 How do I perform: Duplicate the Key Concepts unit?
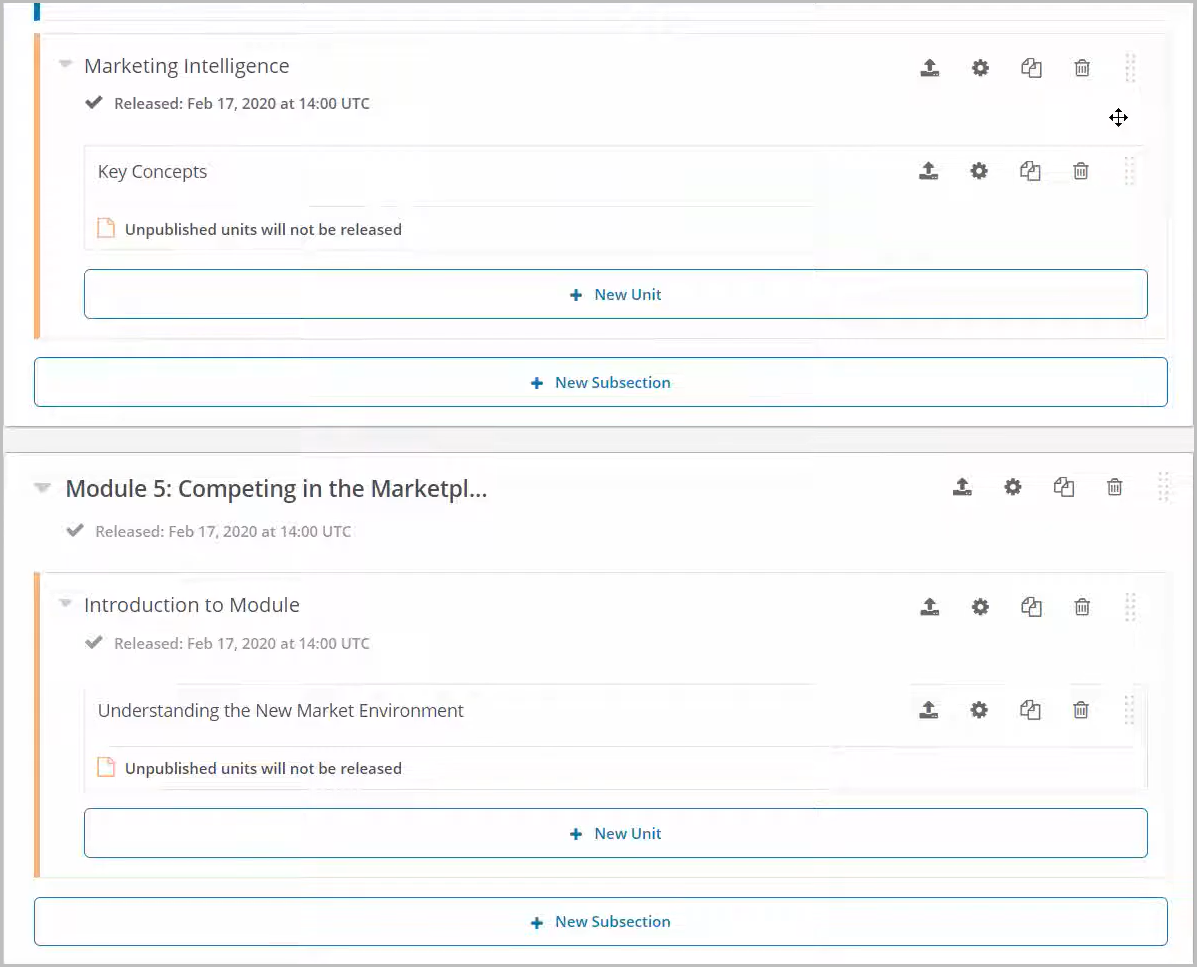pos(1030,171)
